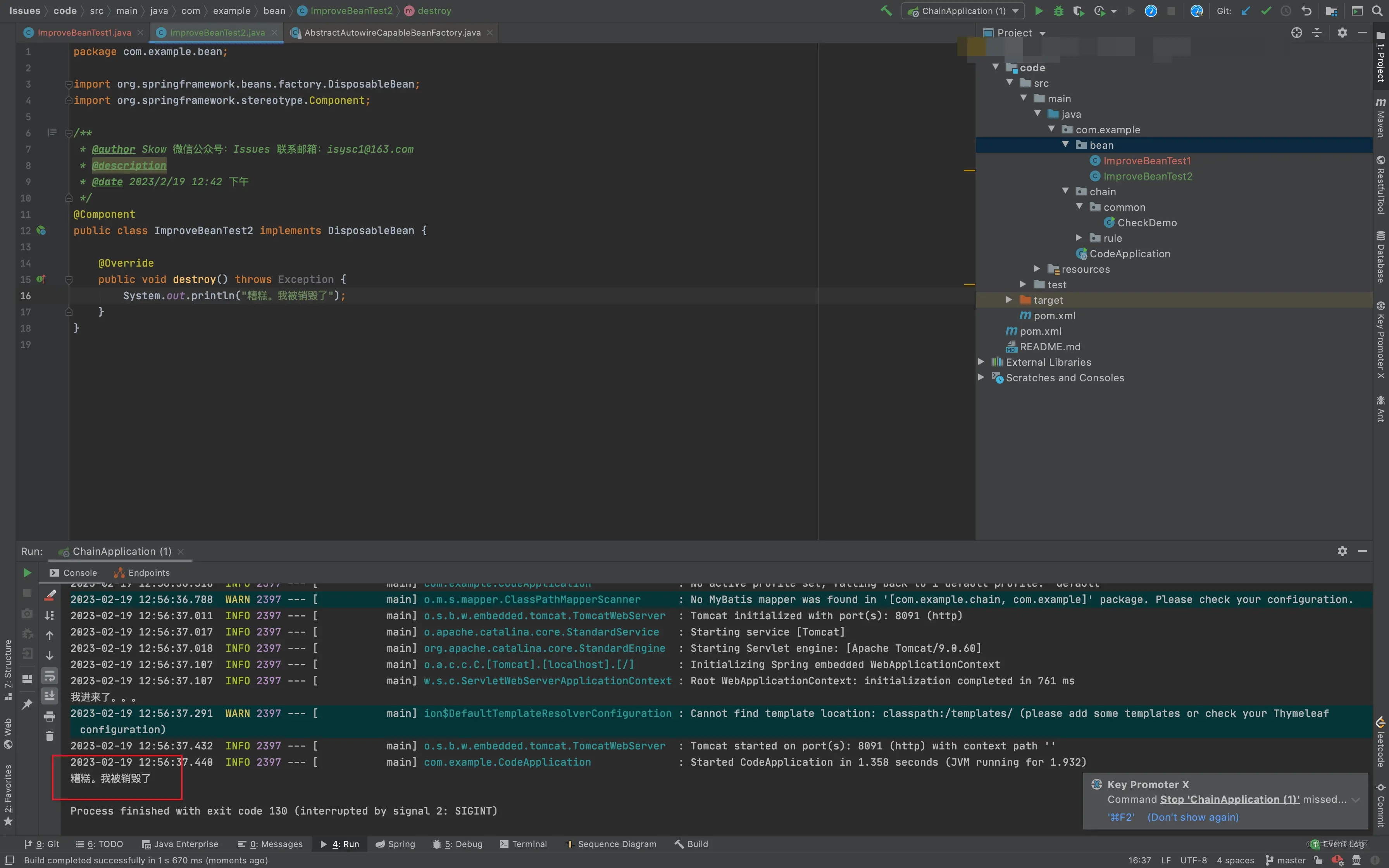Viewport: 1389px width, 868px height.
Task: Clear console with the trash icon
Action: [49, 736]
